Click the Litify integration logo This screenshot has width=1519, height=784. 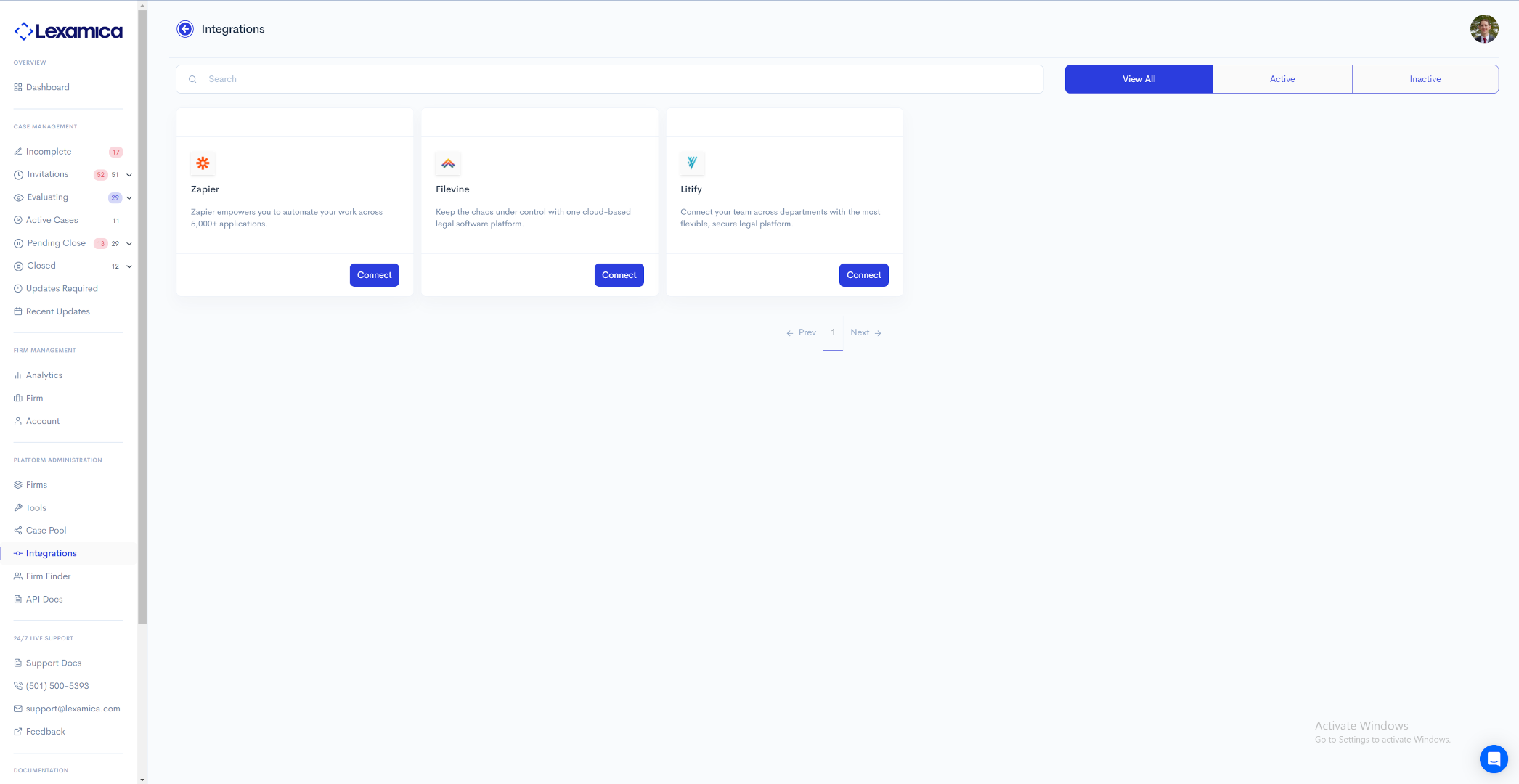693,164
